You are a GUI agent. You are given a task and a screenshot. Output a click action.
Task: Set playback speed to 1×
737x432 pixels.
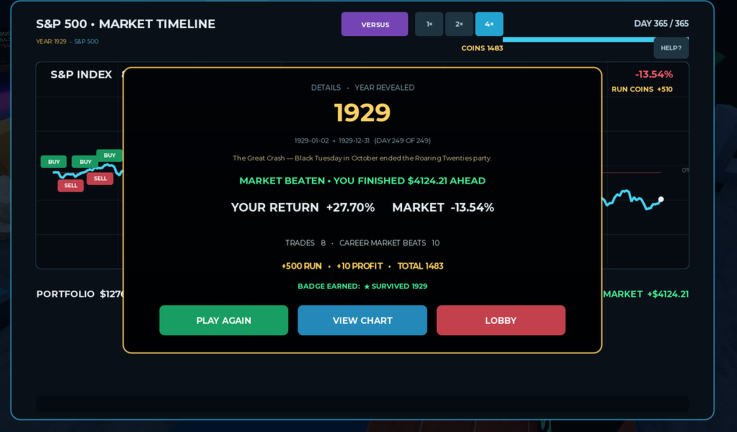[x=429, y=24]
